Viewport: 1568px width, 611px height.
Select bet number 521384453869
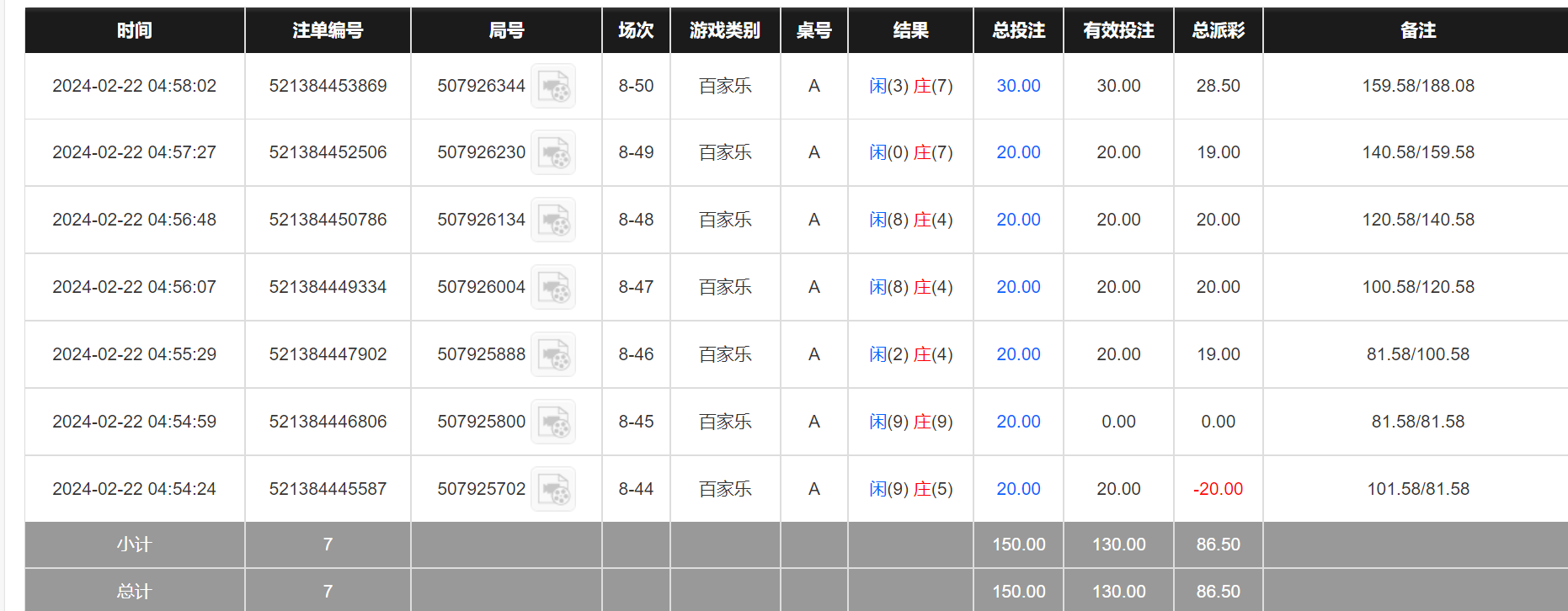[328, 86]
